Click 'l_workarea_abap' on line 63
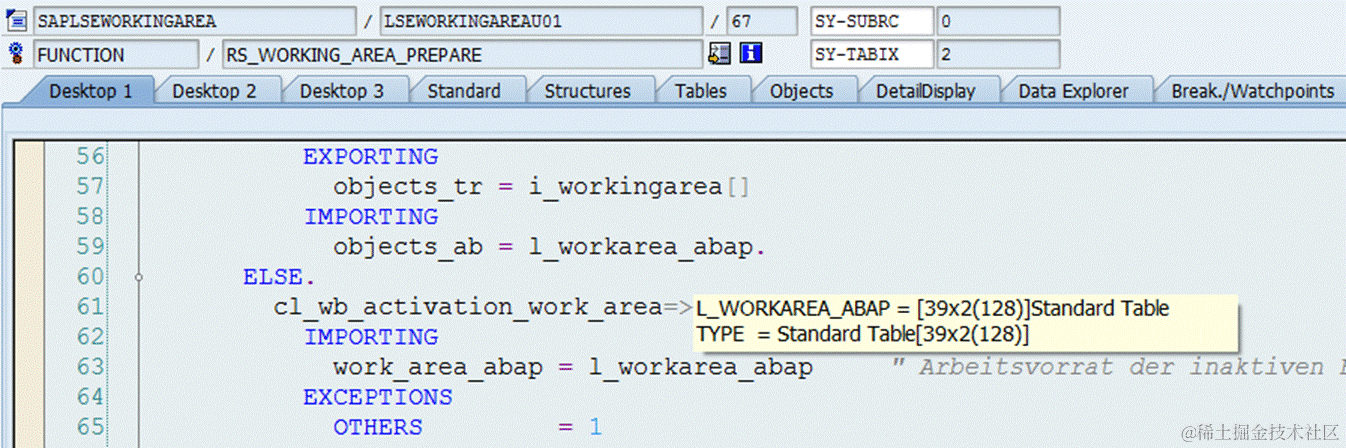Screen dimensions: 1346x448 click(x=700, y=367)
